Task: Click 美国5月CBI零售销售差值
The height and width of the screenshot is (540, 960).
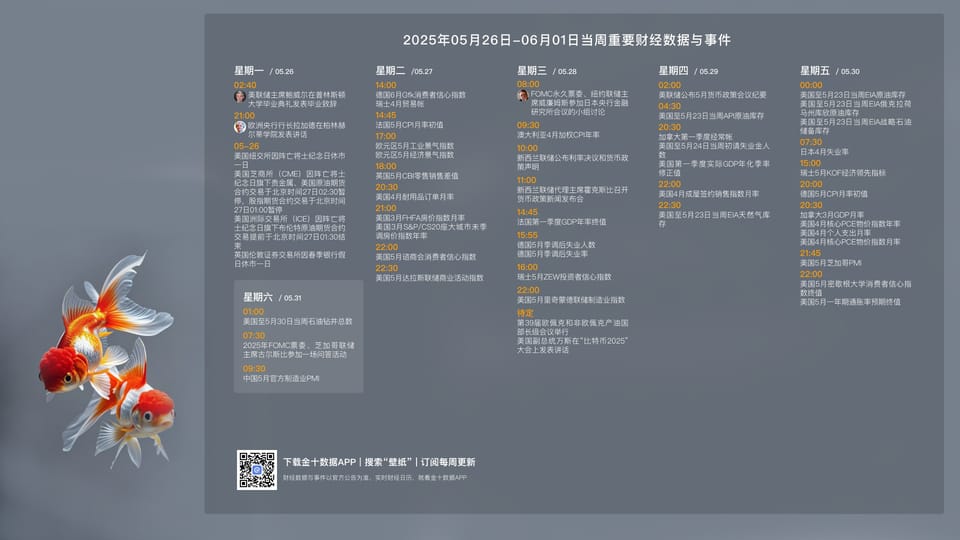Action: [417, 176]
